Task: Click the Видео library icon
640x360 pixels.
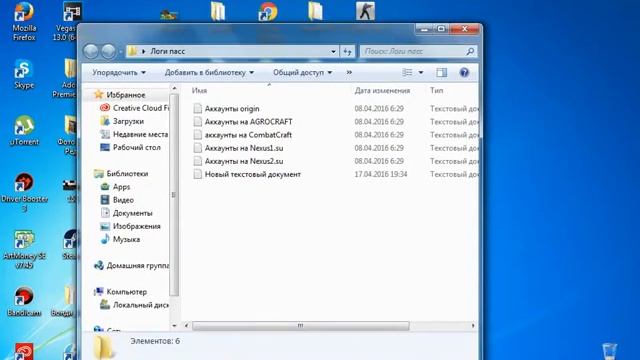Action: (105, 200)
